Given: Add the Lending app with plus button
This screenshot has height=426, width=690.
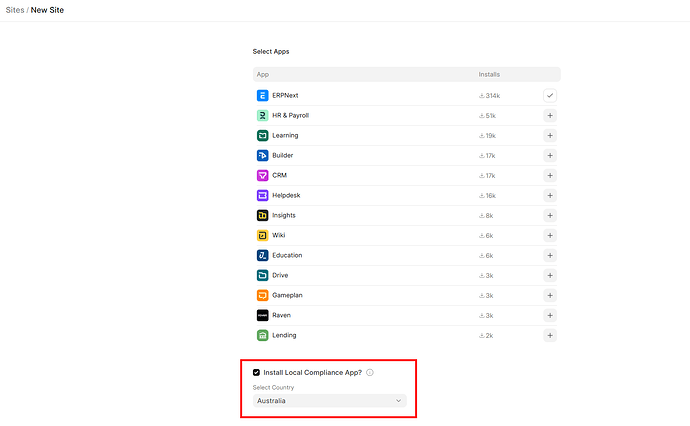Looking at the screenshot, I should pos(550,335).
